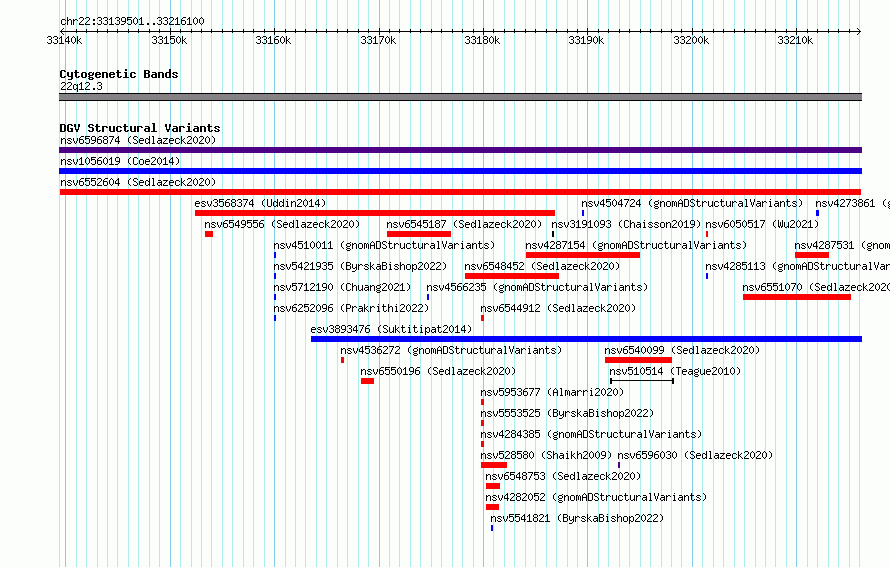Click the nsv4510011 gnomAD variant label
This screenshot has height=567, width=890.
click(x=384, y=245)
